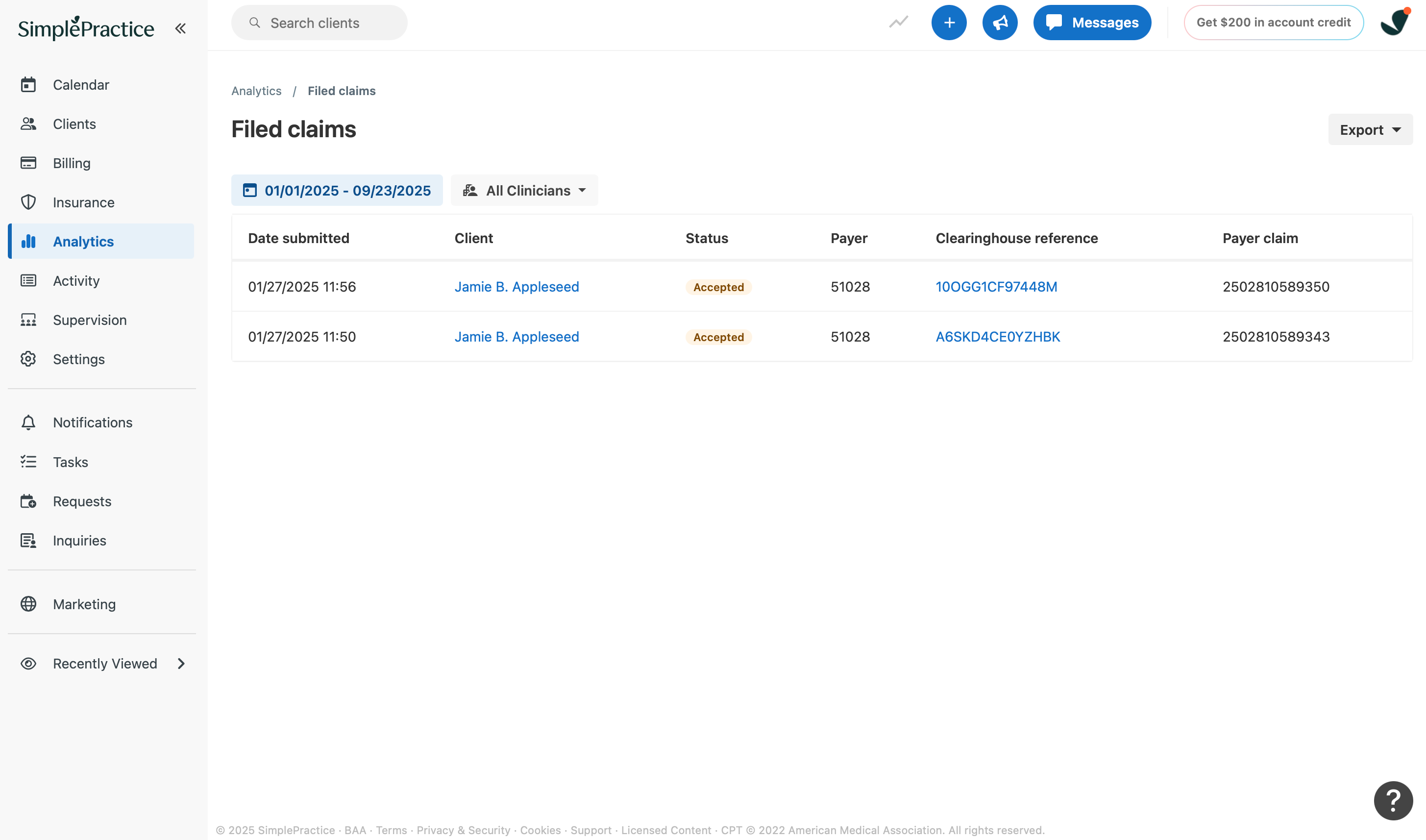Open Jamie B. Appleseed's client profile

tap(516, 286)
